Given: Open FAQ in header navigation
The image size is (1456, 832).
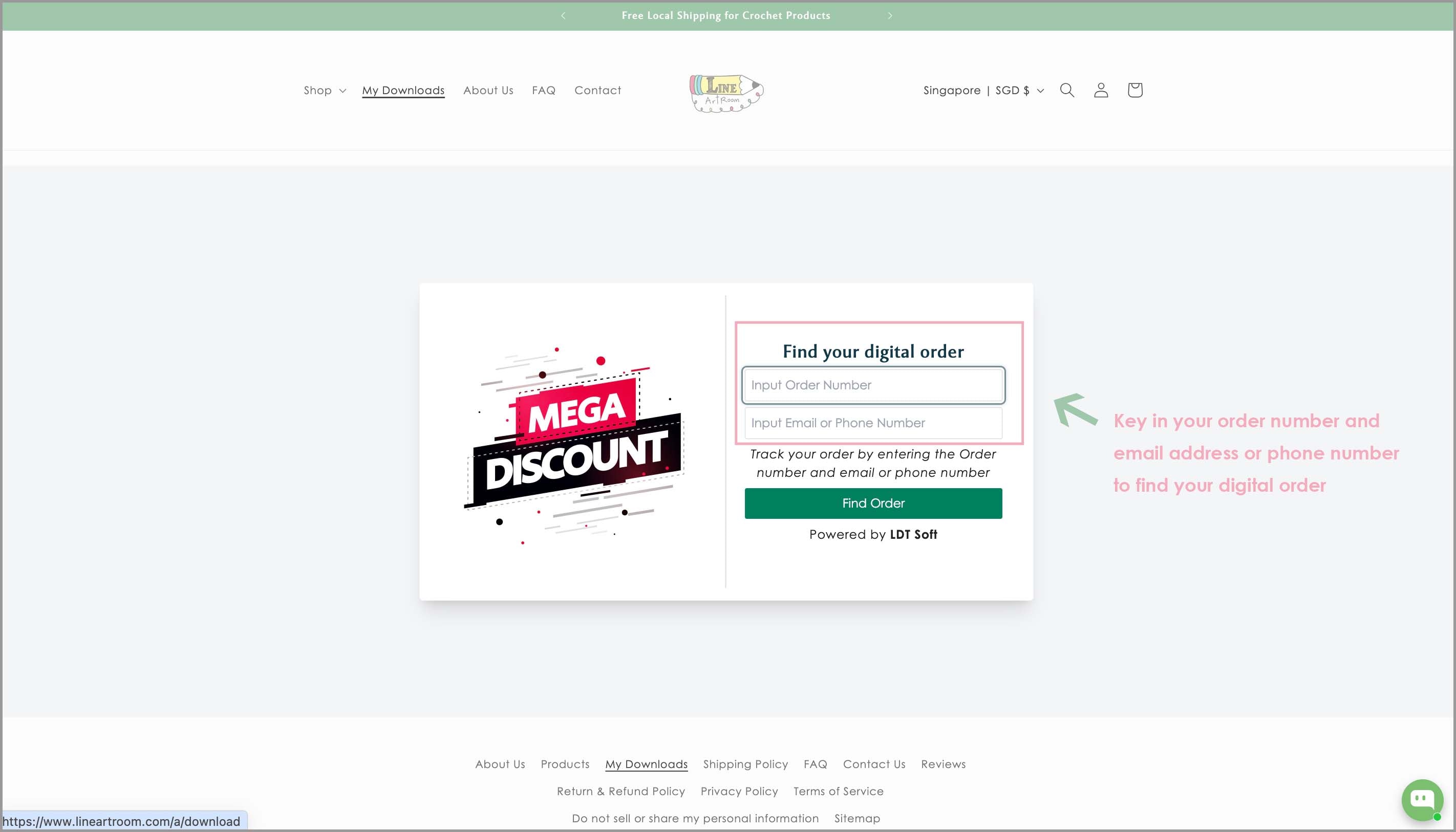Looking at the screenshot, I should click(x=543, y=90).
